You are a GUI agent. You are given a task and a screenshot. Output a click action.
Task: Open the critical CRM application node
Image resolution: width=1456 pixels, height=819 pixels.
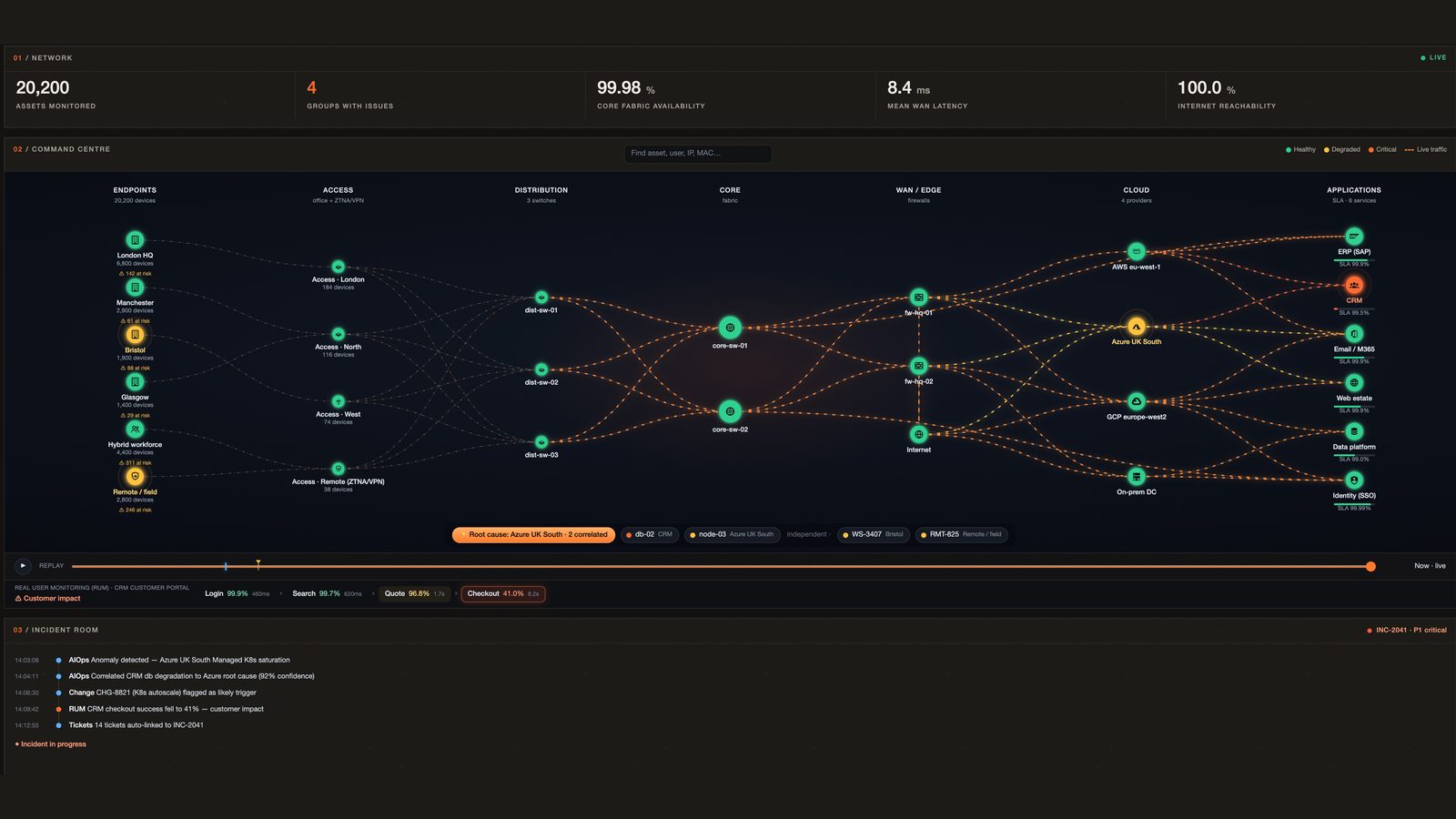[1354, 285]
